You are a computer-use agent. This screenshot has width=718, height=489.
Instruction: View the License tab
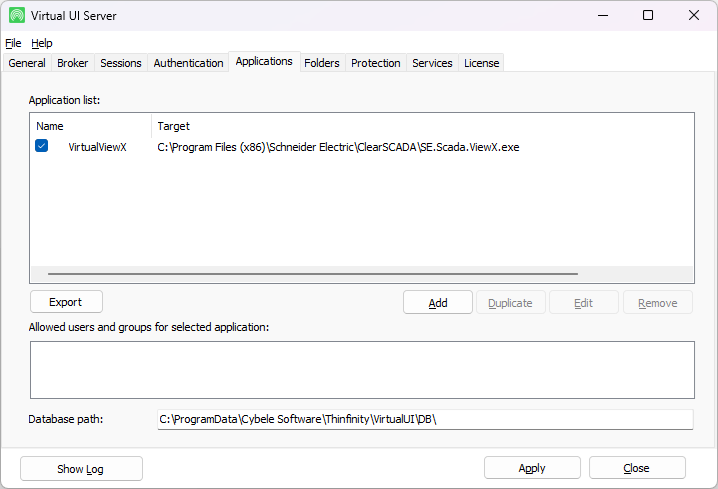coord(481,63)
